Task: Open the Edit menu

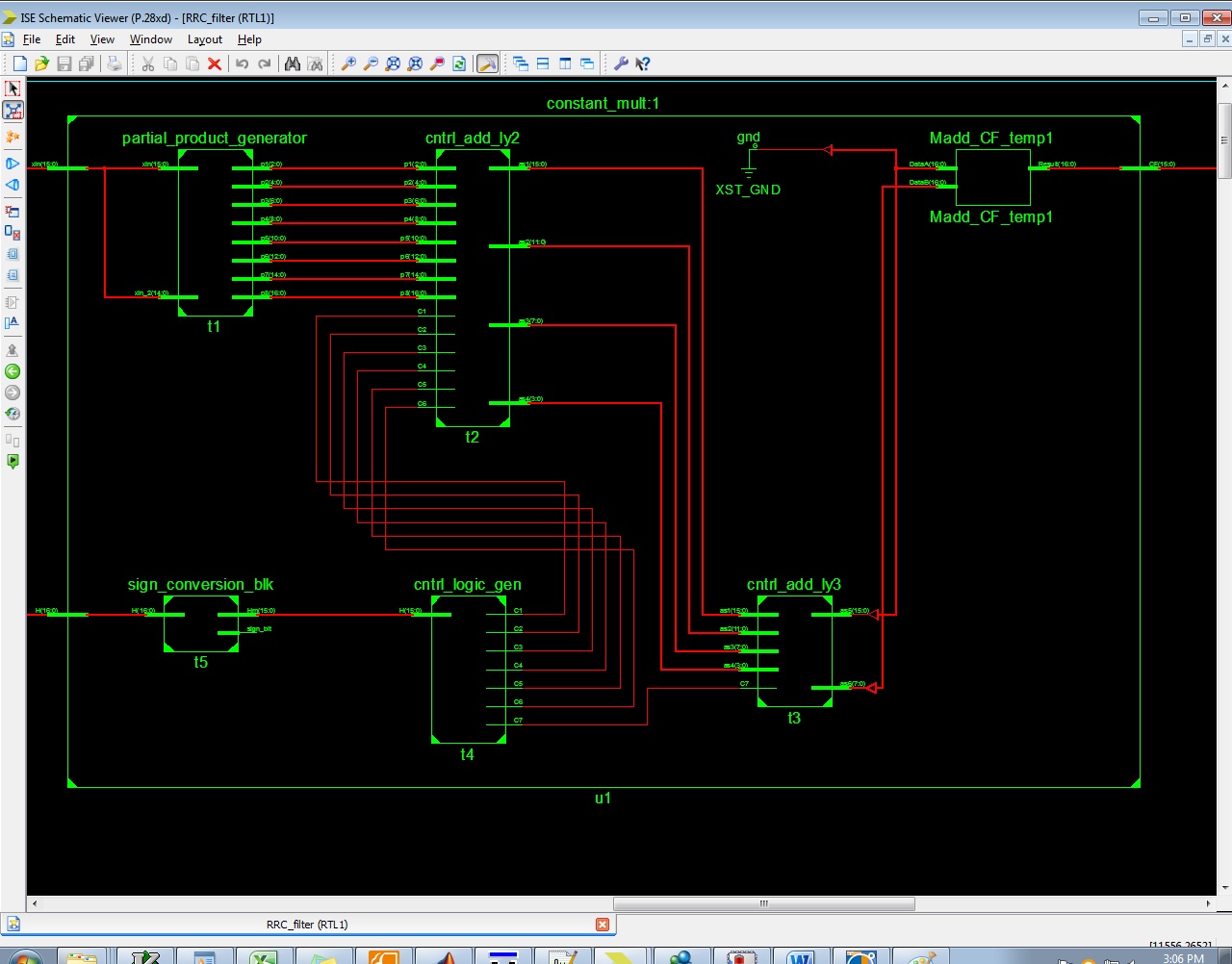Action: [x=65, y=39]
